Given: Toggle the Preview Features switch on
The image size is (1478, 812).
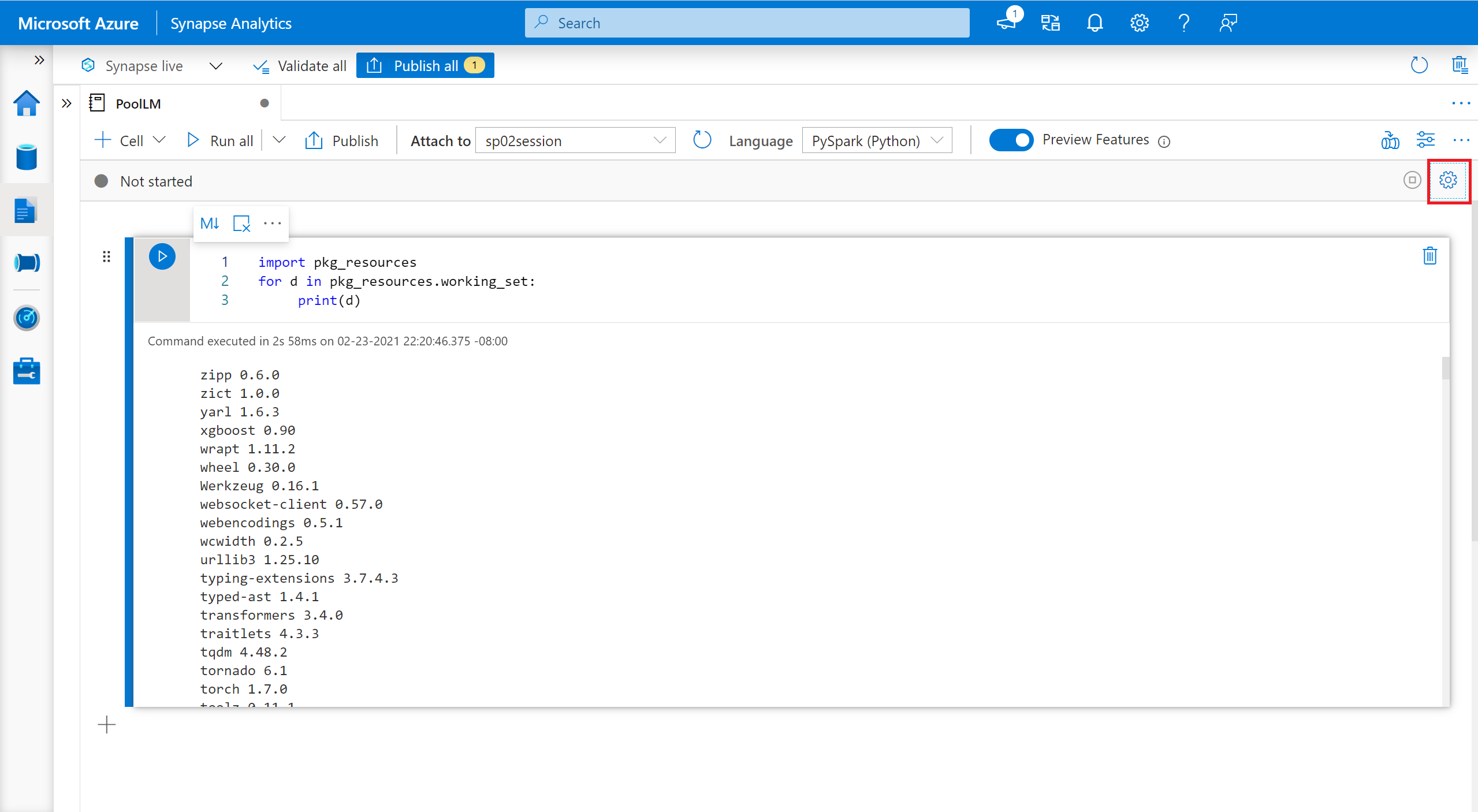Looking at the screenshot, I should [1009, 139].
